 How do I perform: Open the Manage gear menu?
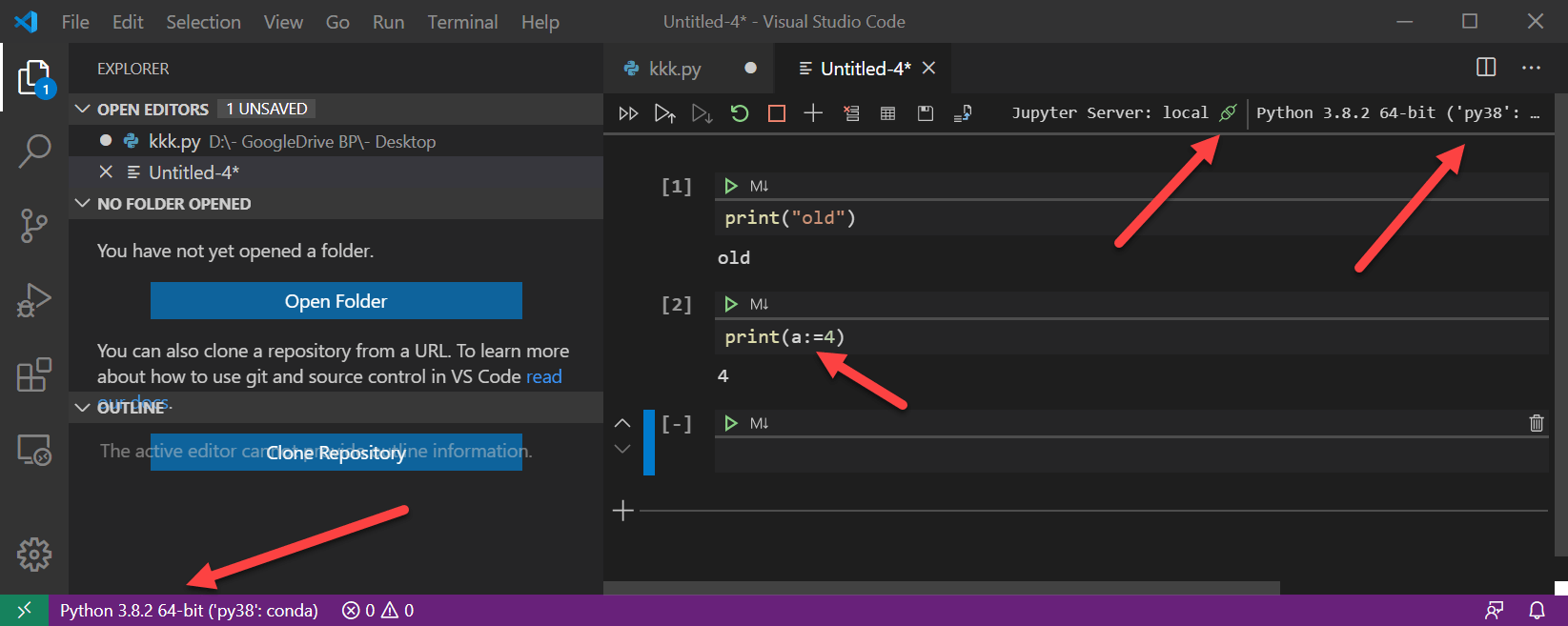(34, 554)
